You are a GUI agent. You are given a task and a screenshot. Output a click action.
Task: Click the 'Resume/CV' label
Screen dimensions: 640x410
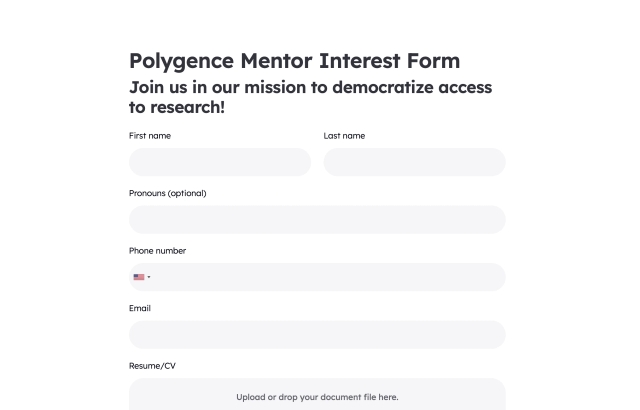(x=152, y=366)
